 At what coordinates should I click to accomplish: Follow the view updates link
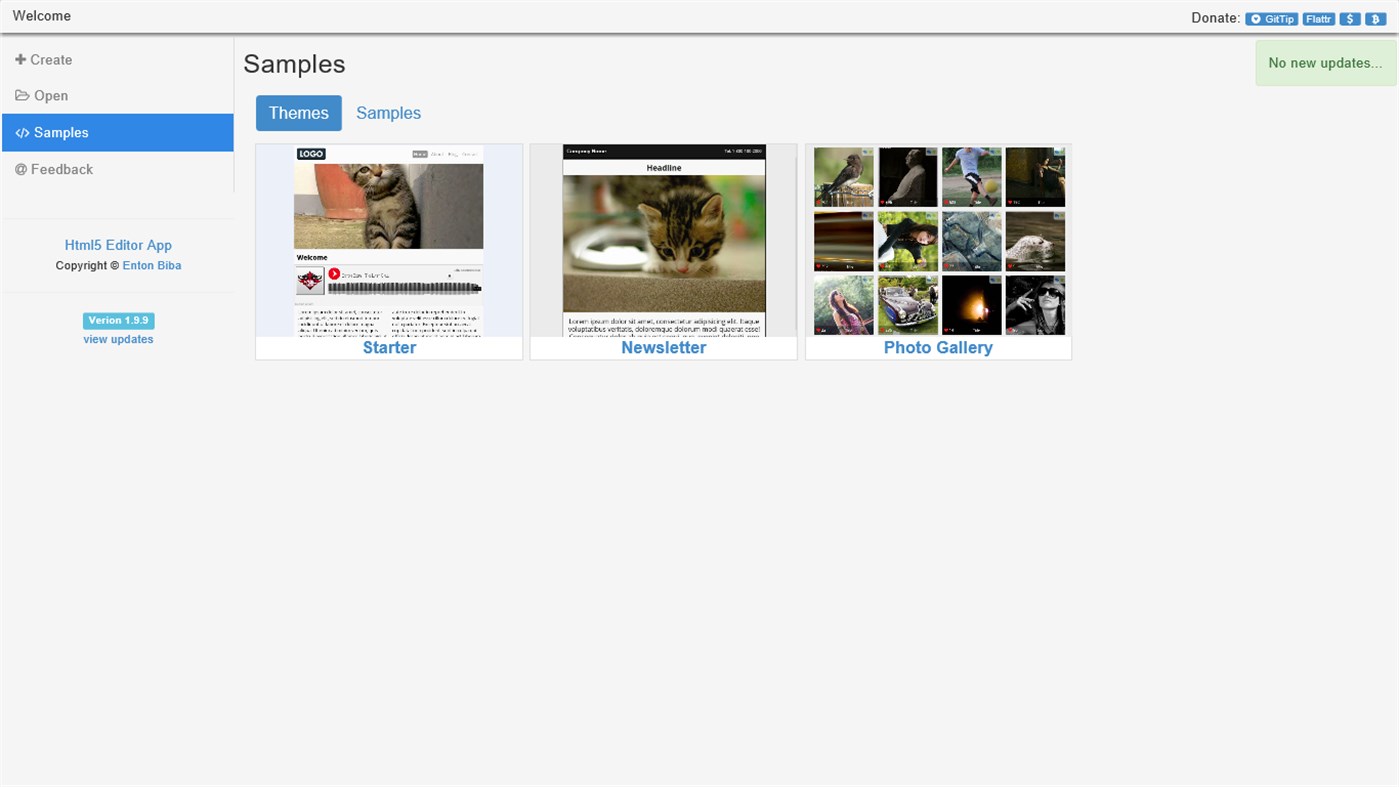118,340
